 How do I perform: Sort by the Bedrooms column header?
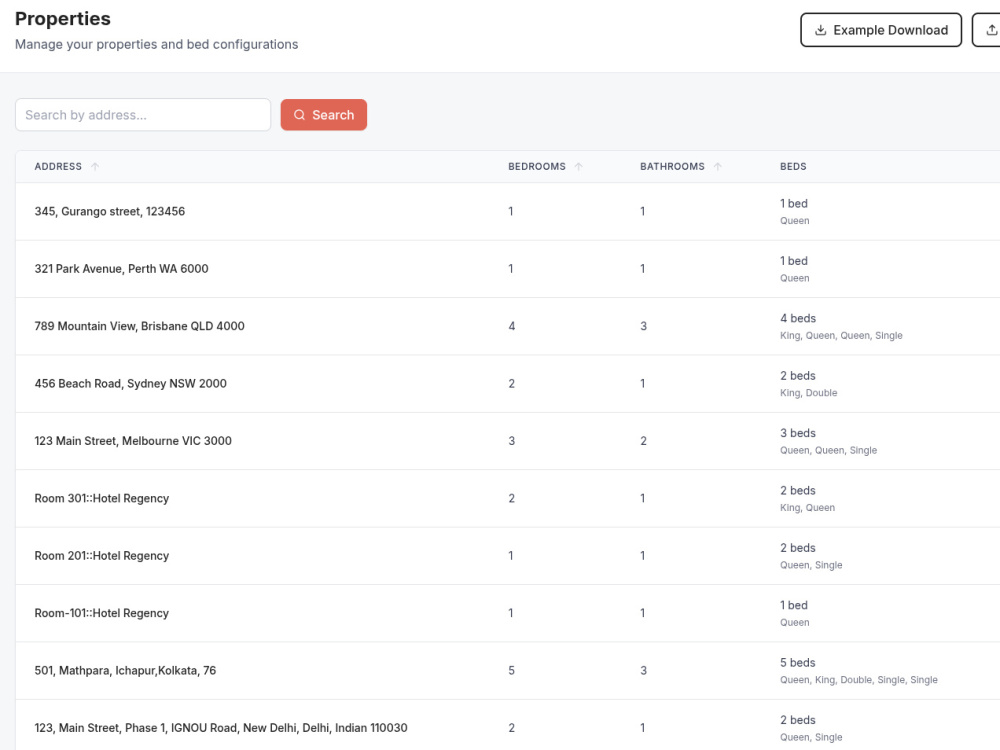pos(536,166)
